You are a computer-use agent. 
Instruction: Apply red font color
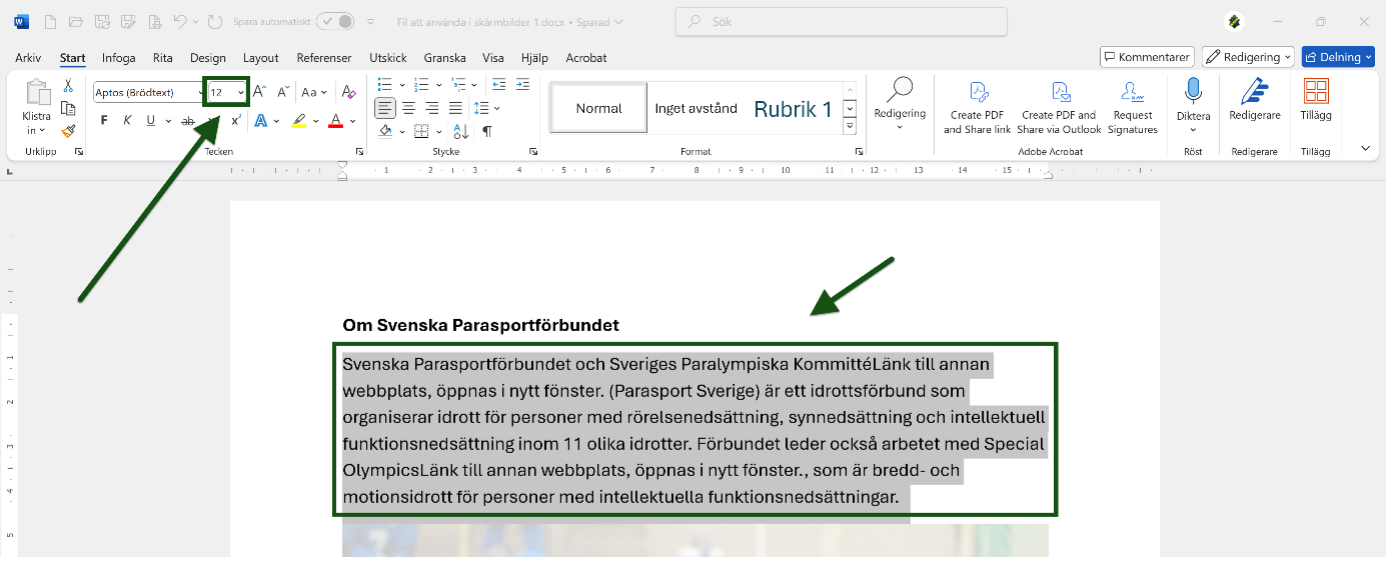(336, 121)
